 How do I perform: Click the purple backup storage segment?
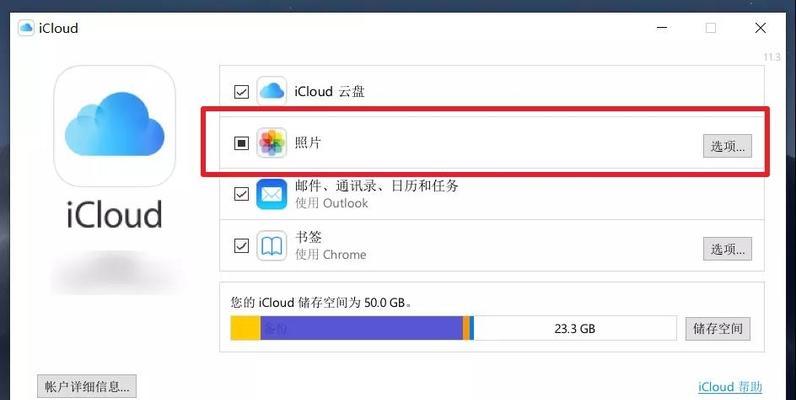(361, 328)
